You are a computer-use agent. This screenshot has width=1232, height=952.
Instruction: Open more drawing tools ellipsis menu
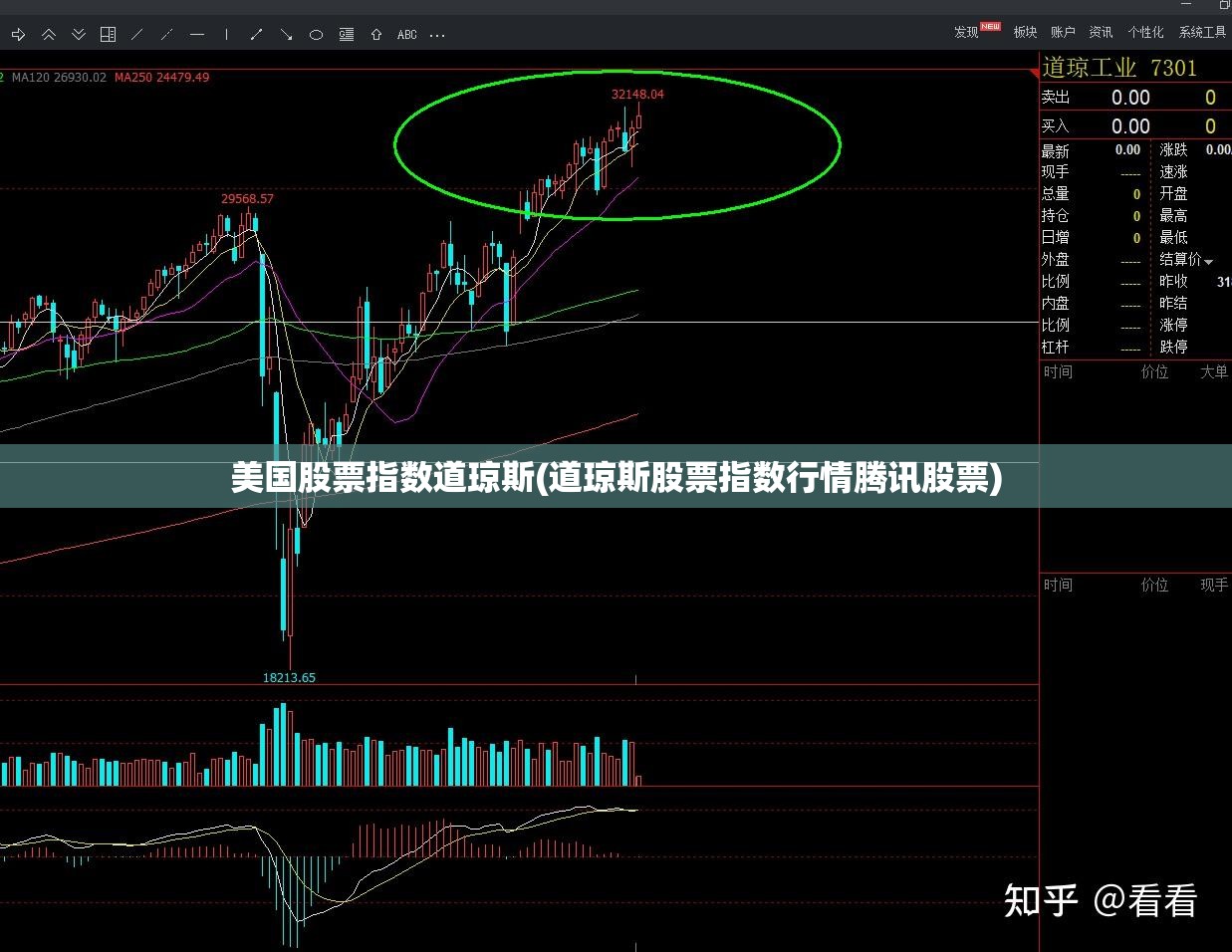coord(437,35)
